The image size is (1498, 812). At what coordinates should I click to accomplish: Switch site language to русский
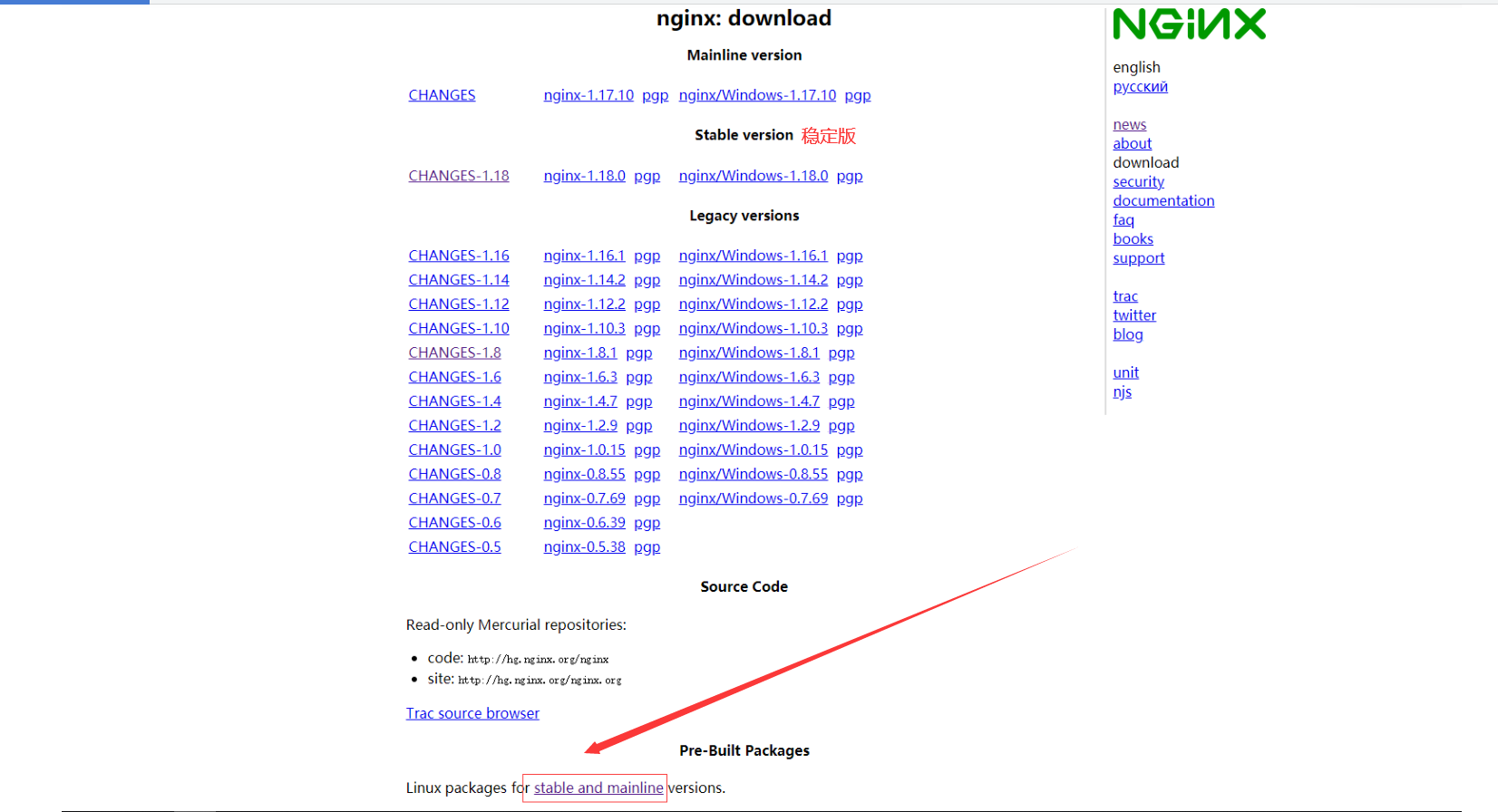[x=1141, y=87]
